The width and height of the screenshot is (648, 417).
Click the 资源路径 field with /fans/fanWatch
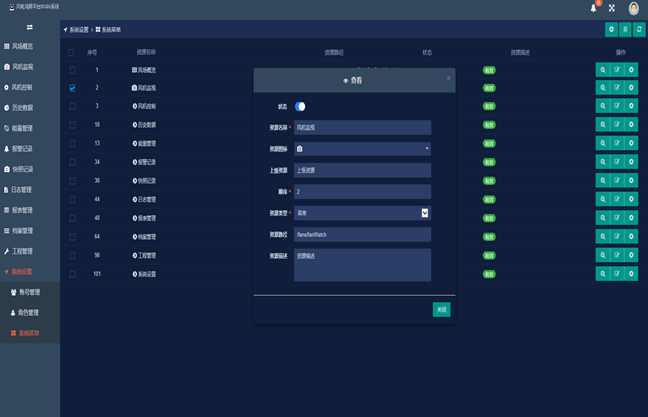click(x=362, y=234)
